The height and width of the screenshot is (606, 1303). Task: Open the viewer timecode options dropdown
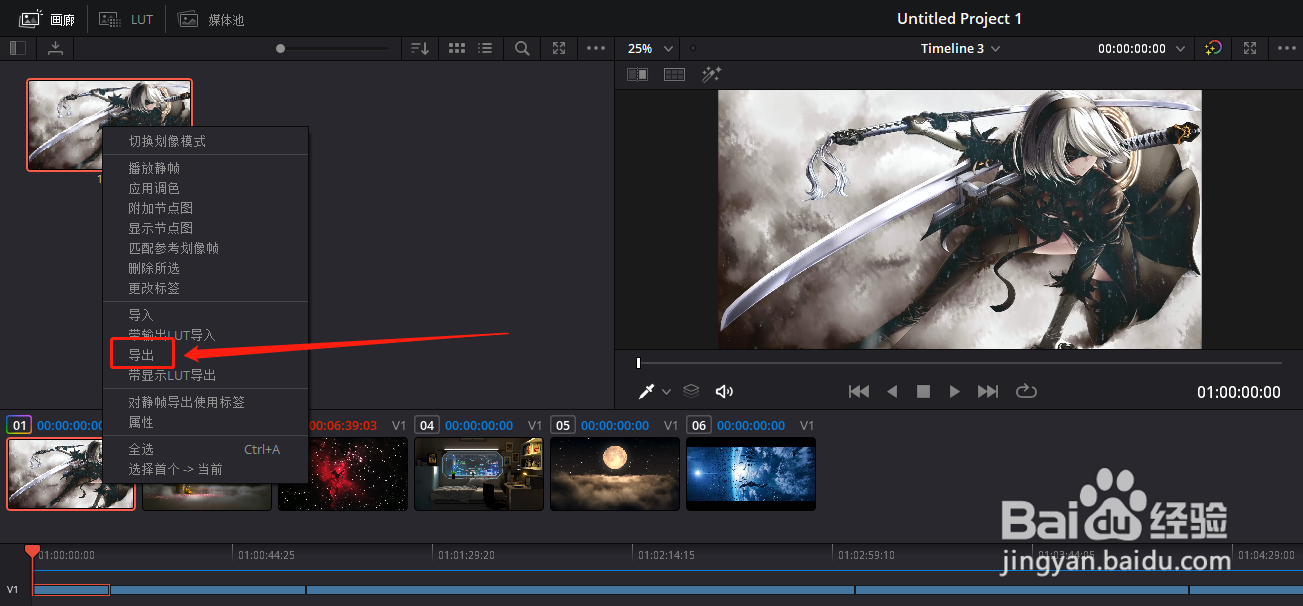[x=1180, y=48]
